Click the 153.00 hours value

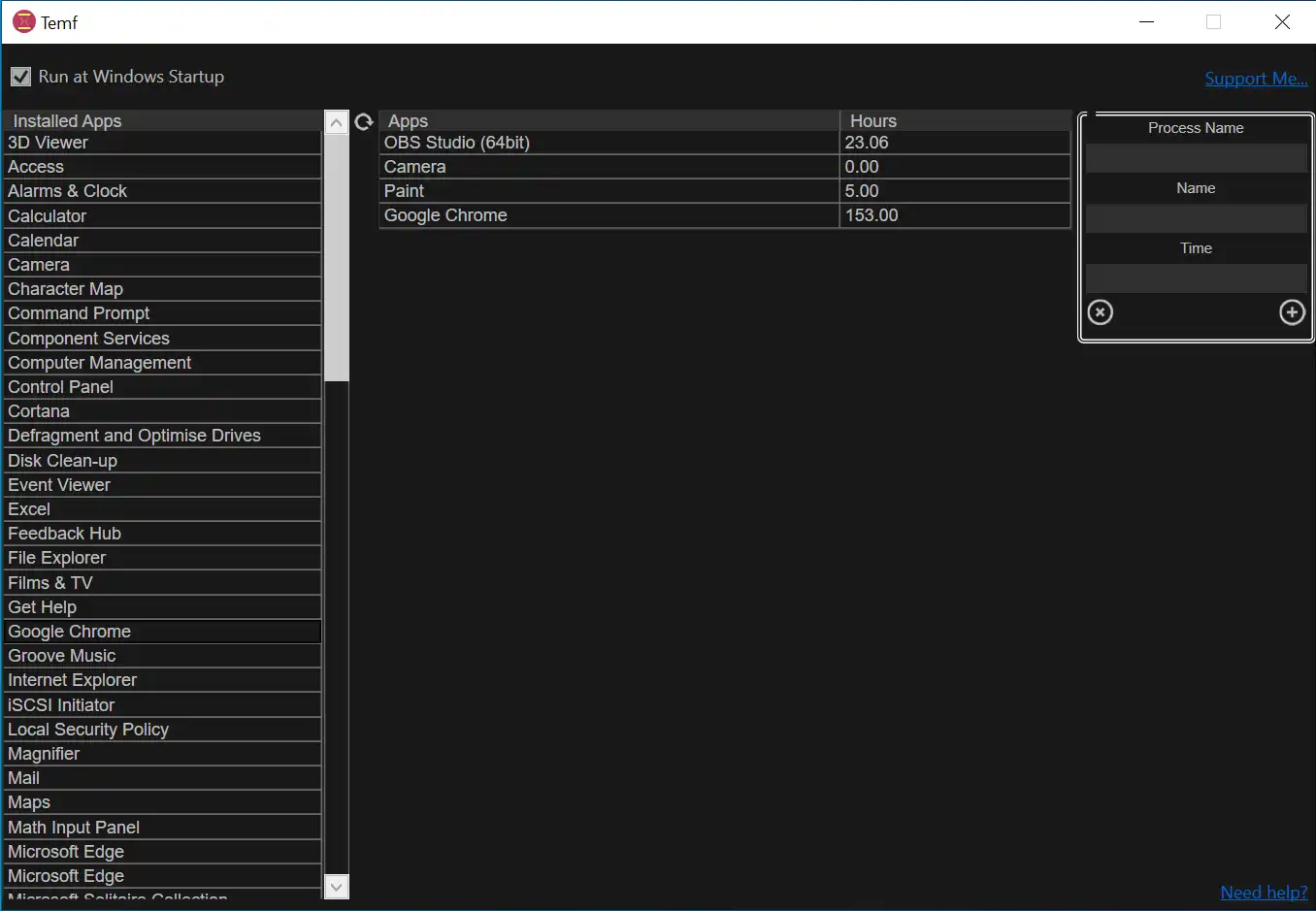point(955,215)
